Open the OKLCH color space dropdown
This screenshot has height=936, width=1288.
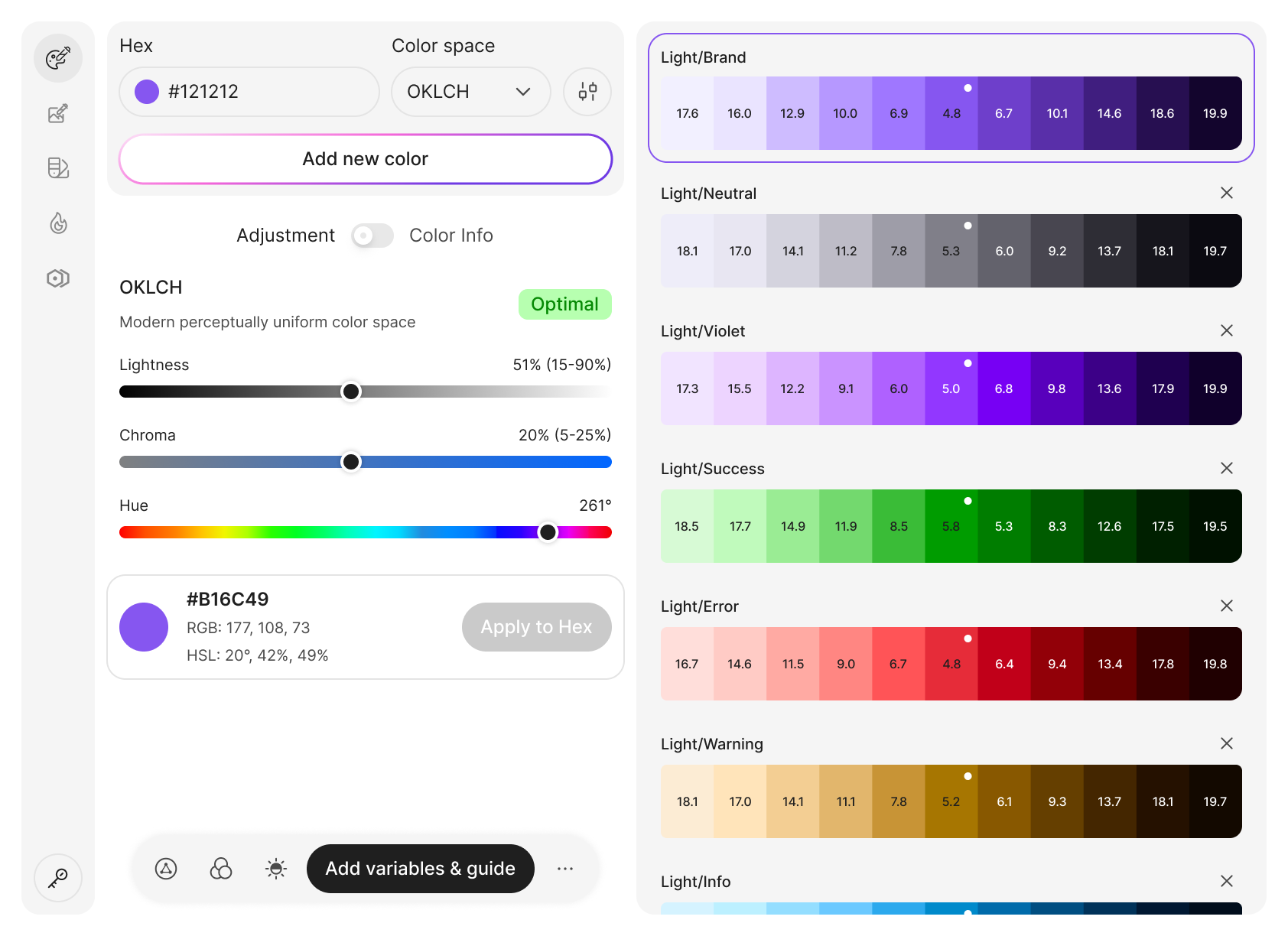(470, 92)
